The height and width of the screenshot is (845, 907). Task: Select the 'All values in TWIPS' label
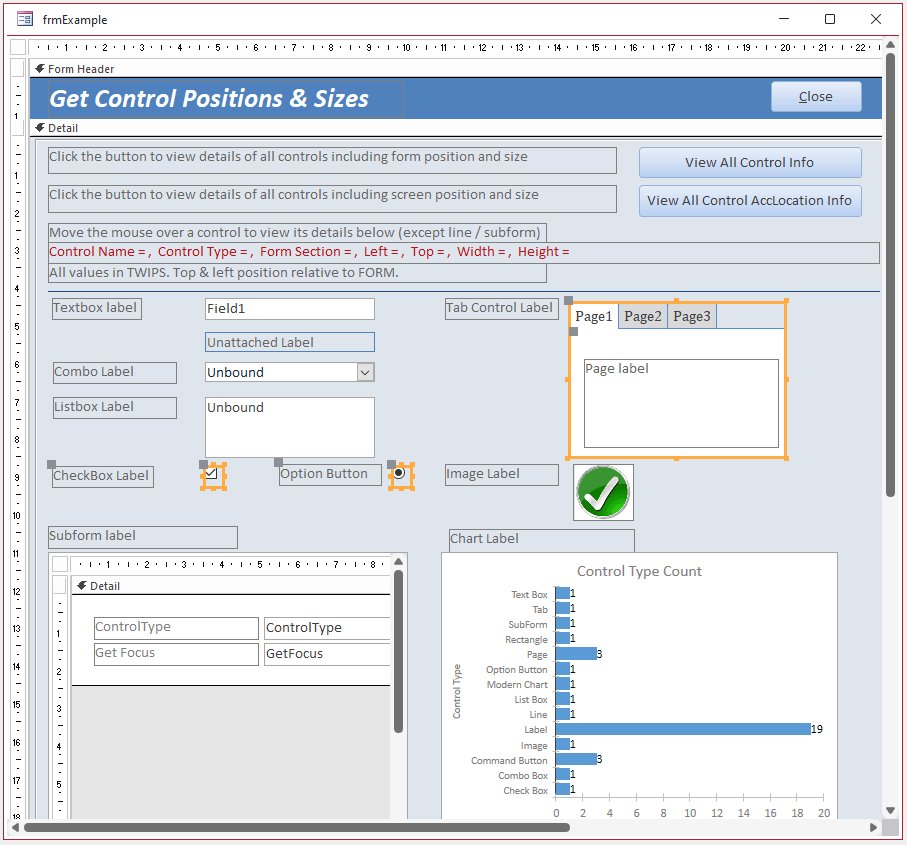tap(297, 273)
